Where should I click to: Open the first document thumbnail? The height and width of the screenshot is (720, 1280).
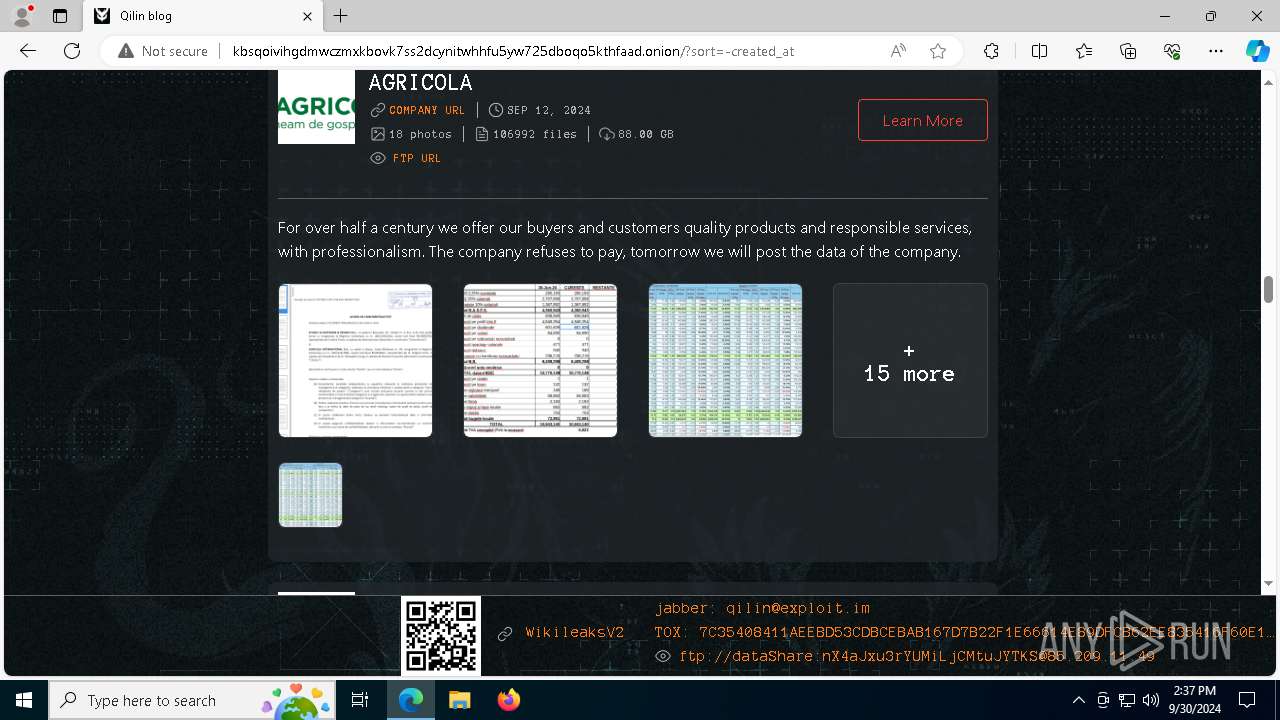(355, 360)
